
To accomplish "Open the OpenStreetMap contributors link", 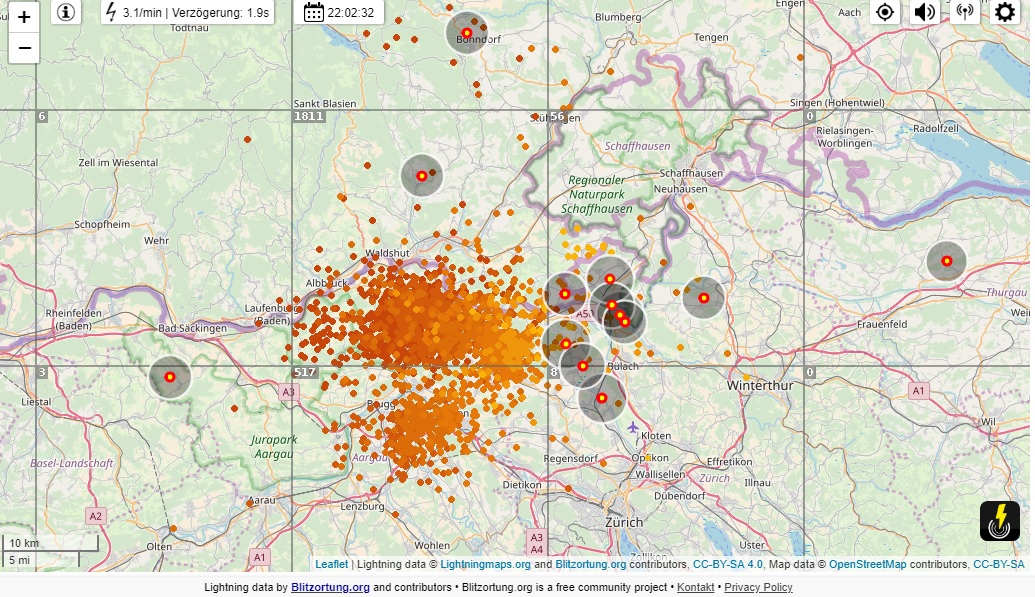I will pos(867,564).
